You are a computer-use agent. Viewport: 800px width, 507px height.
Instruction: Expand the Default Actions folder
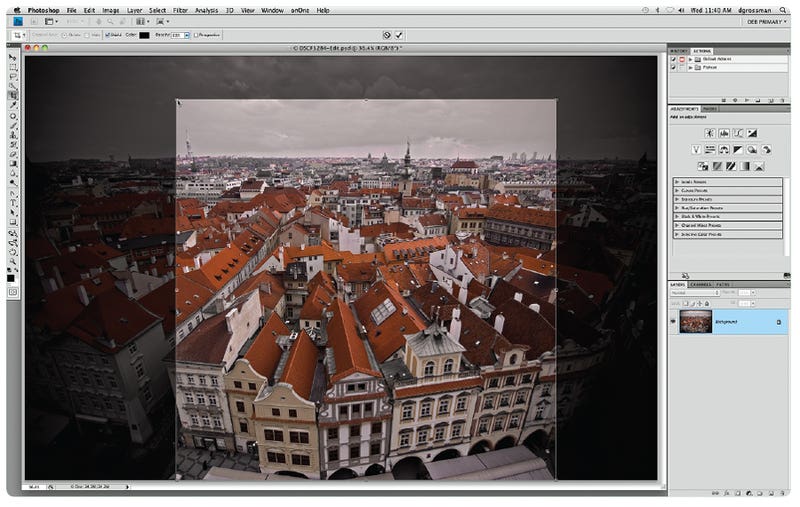point(690,60)
